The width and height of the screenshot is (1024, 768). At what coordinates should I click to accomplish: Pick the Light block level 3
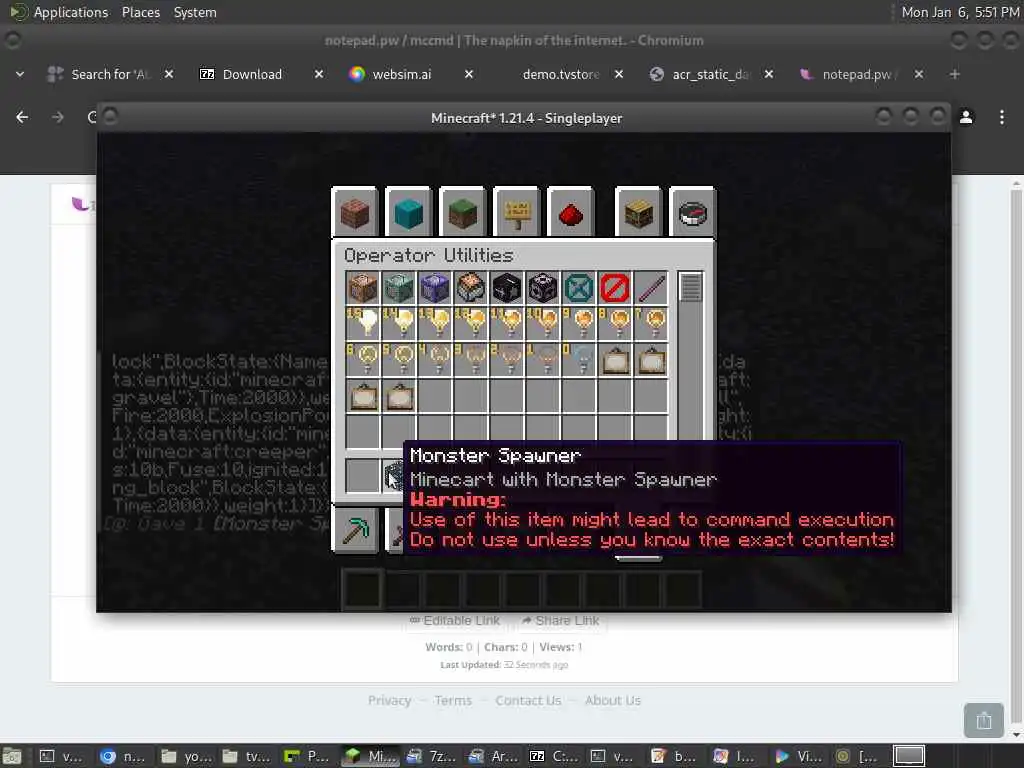pos(471,360)
